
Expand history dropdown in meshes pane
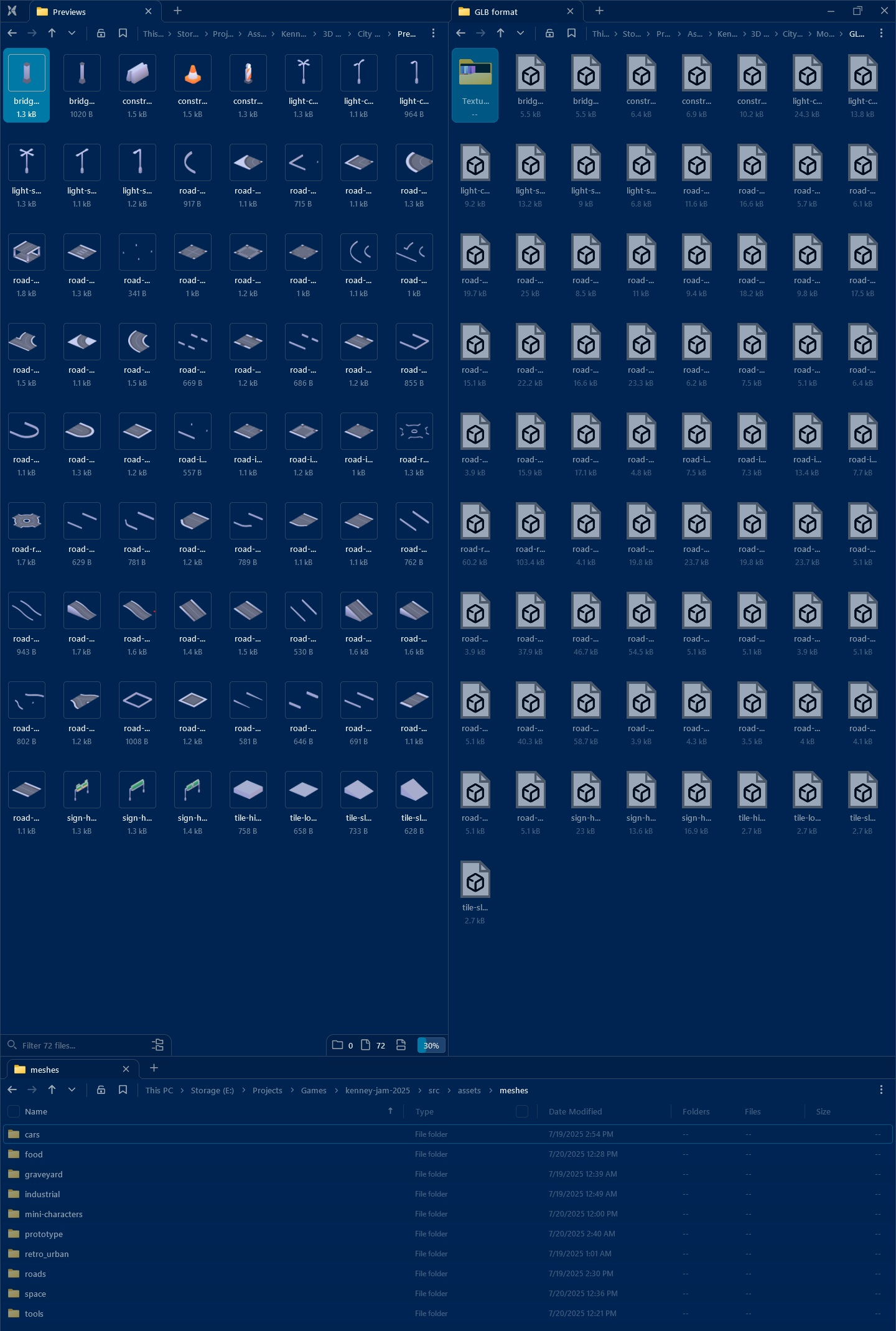72,1090
